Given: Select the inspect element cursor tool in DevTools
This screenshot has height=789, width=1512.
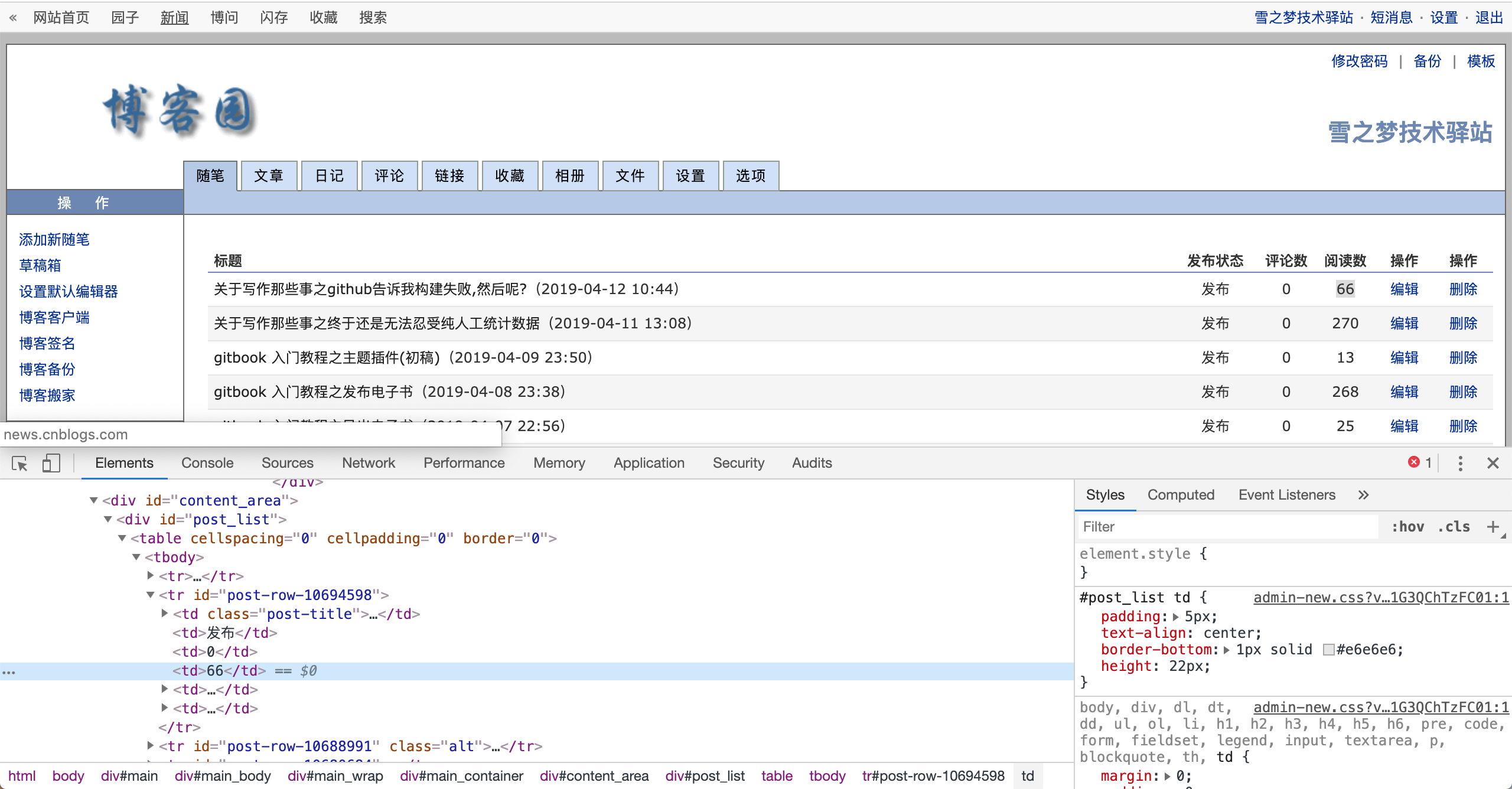Looking at the screenshot, I should 18,464.
